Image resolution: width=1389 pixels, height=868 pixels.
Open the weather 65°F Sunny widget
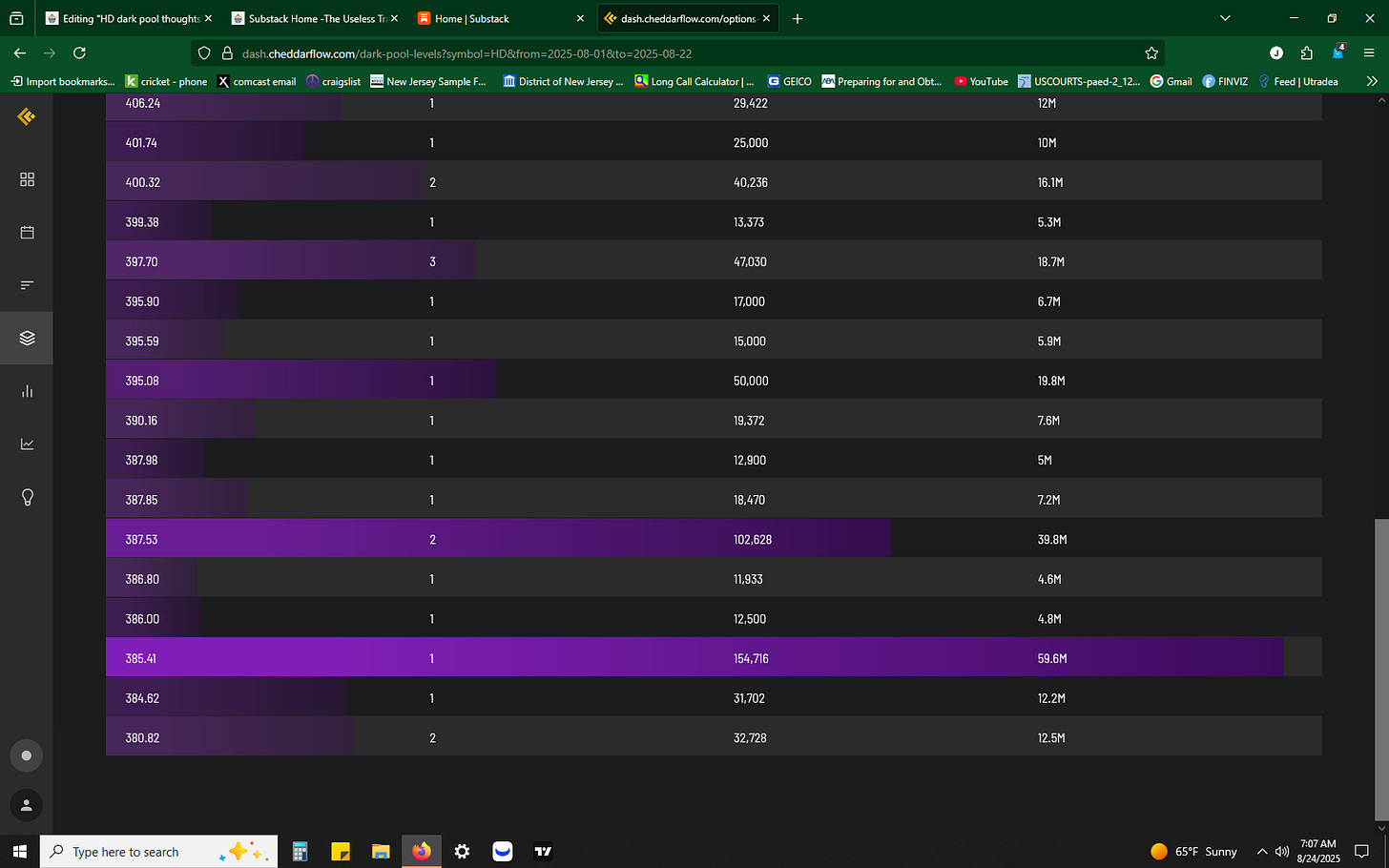coord(1193,851)
